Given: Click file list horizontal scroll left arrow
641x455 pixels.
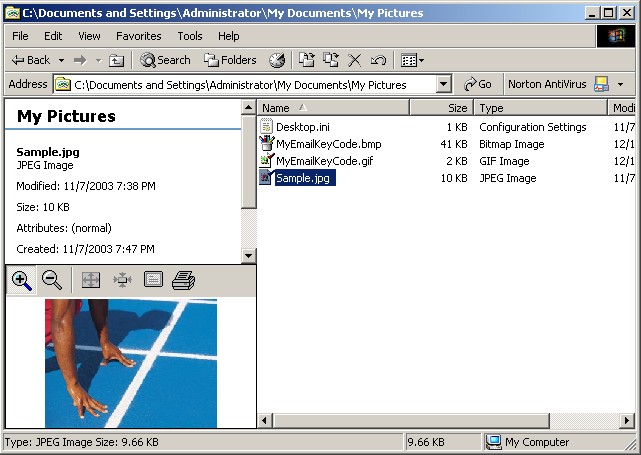Looking at the screenshot, I should click(265, 420).
